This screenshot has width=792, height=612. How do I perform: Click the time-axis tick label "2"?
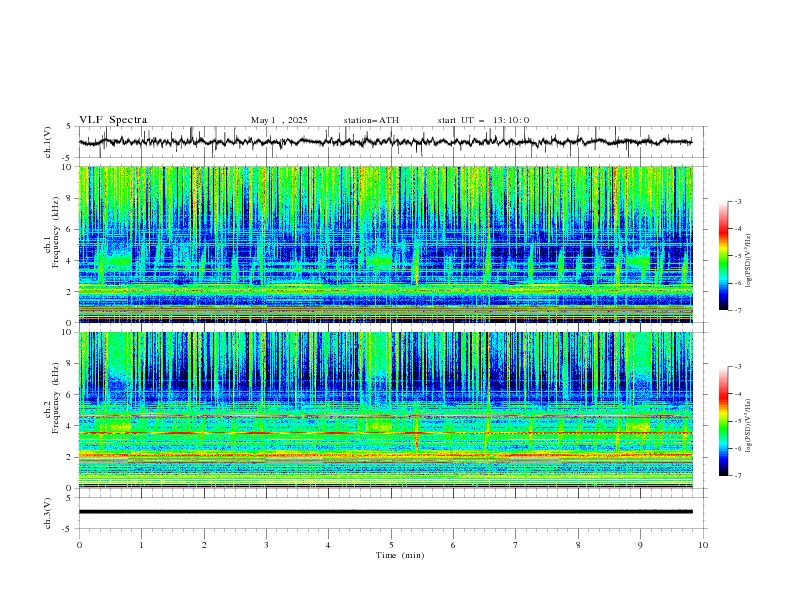point(204,545)
